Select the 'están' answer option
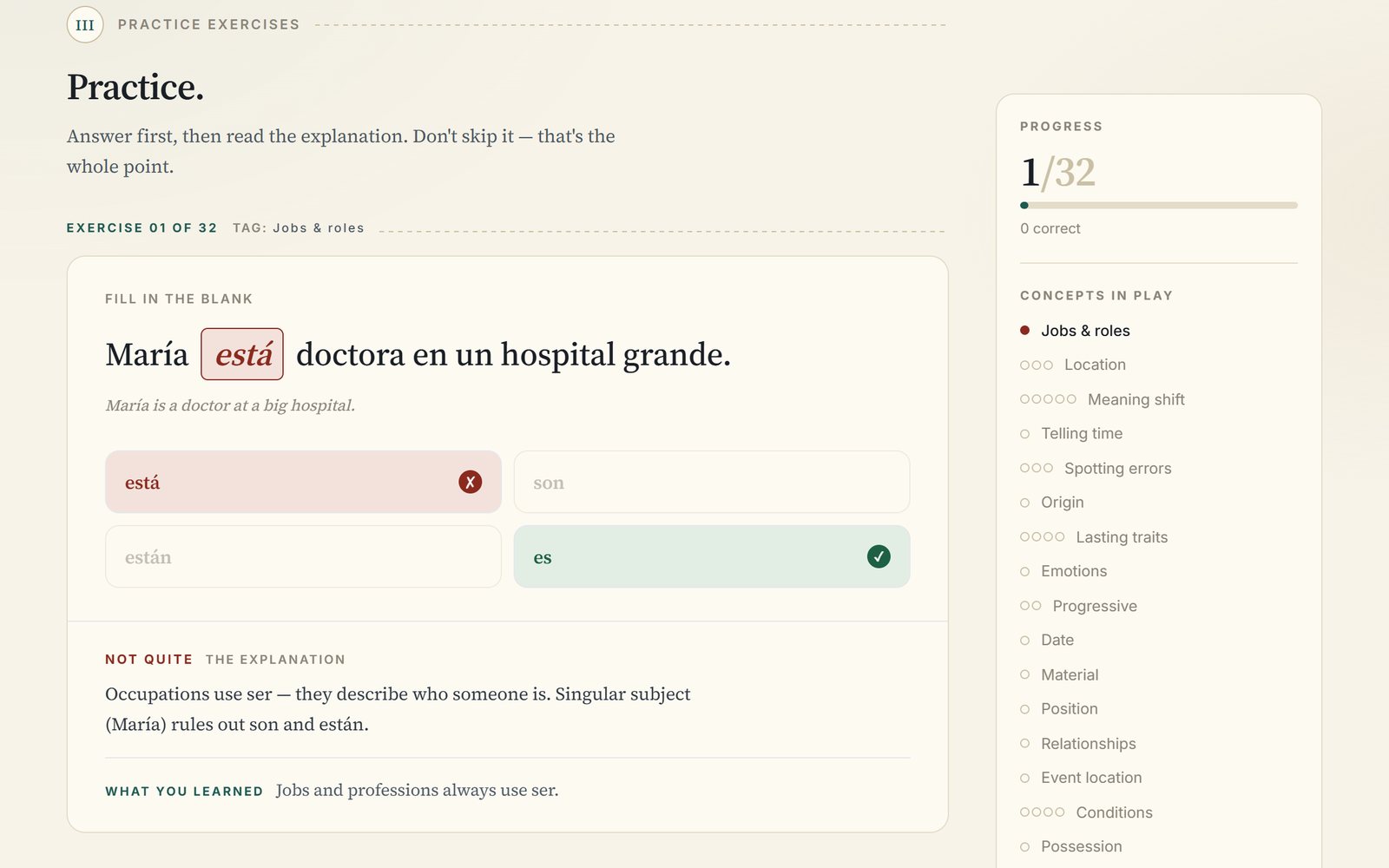 point(303,556)
